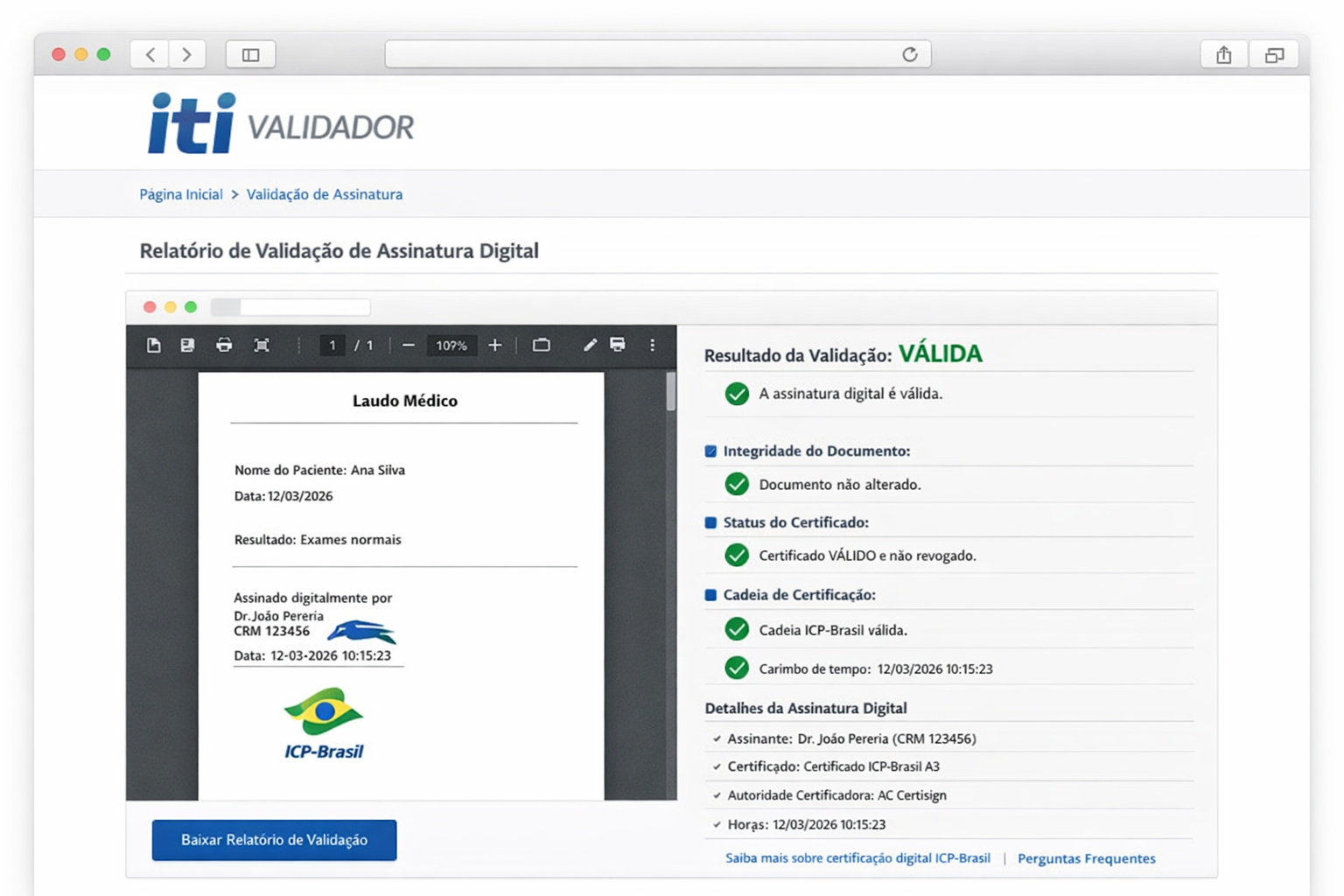Navigate to Página Inicial breadcrumb

(180, 193)
